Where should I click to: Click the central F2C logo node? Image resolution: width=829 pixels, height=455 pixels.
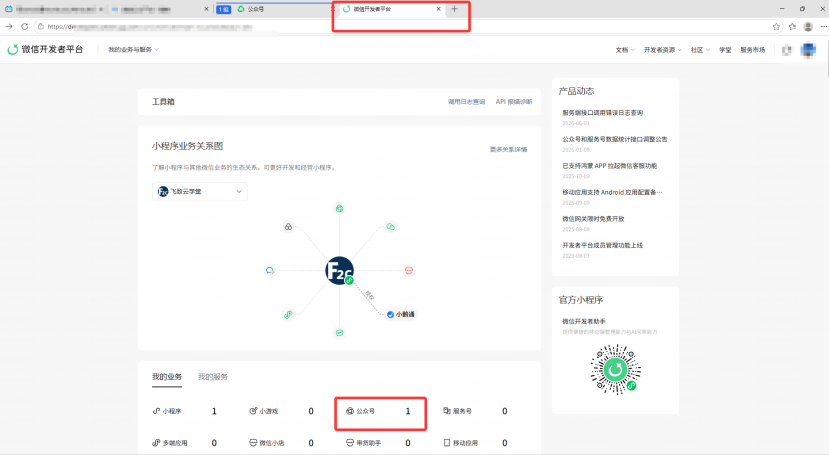[339, 271]
